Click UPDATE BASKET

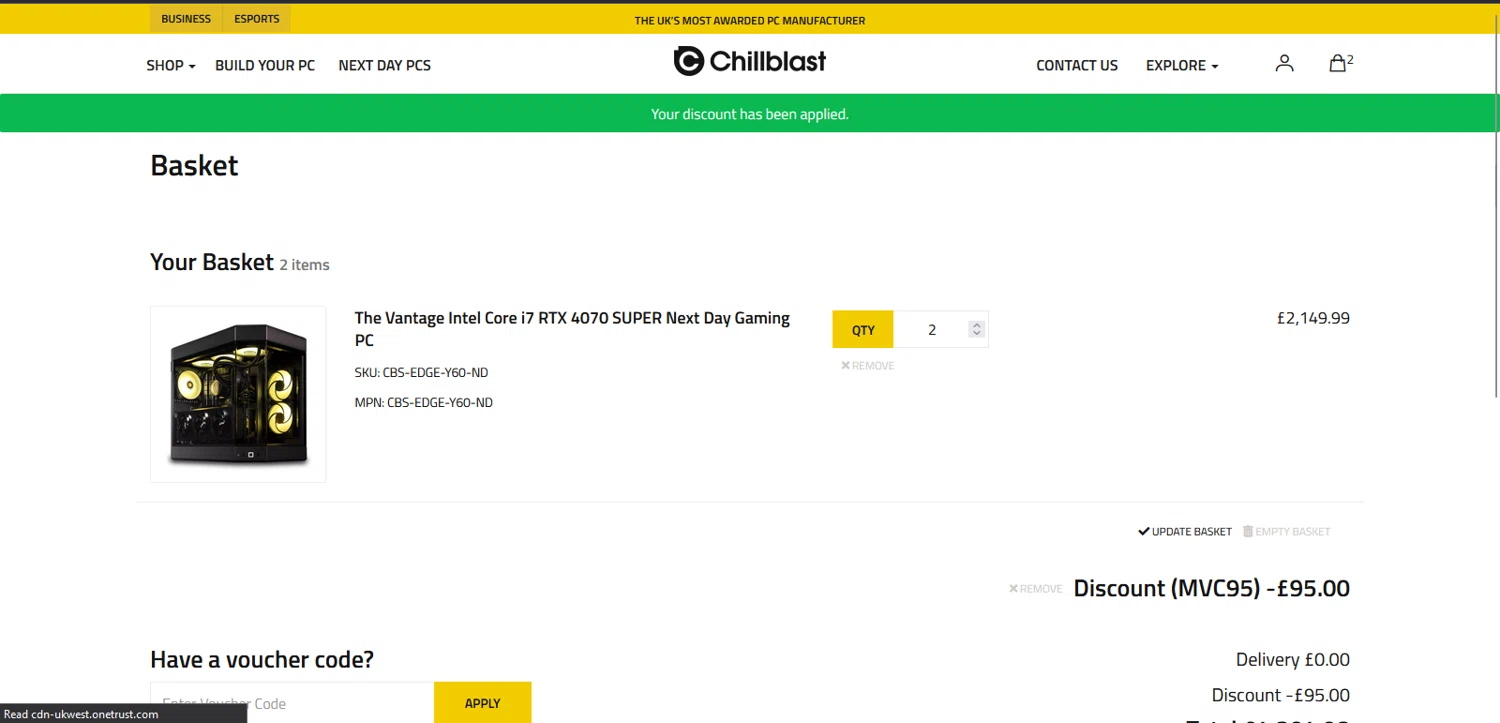[x=1185, y=532]
